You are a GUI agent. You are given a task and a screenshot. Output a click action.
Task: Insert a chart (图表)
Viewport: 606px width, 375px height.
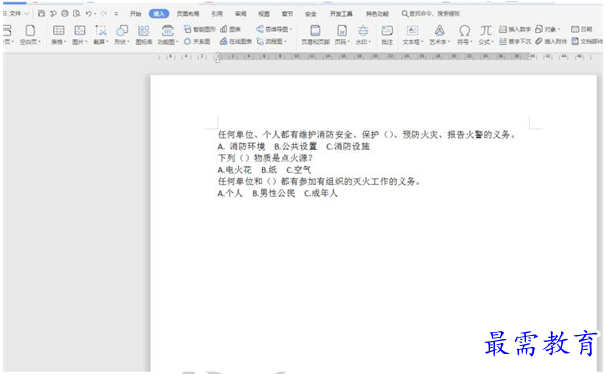(230, 29)
